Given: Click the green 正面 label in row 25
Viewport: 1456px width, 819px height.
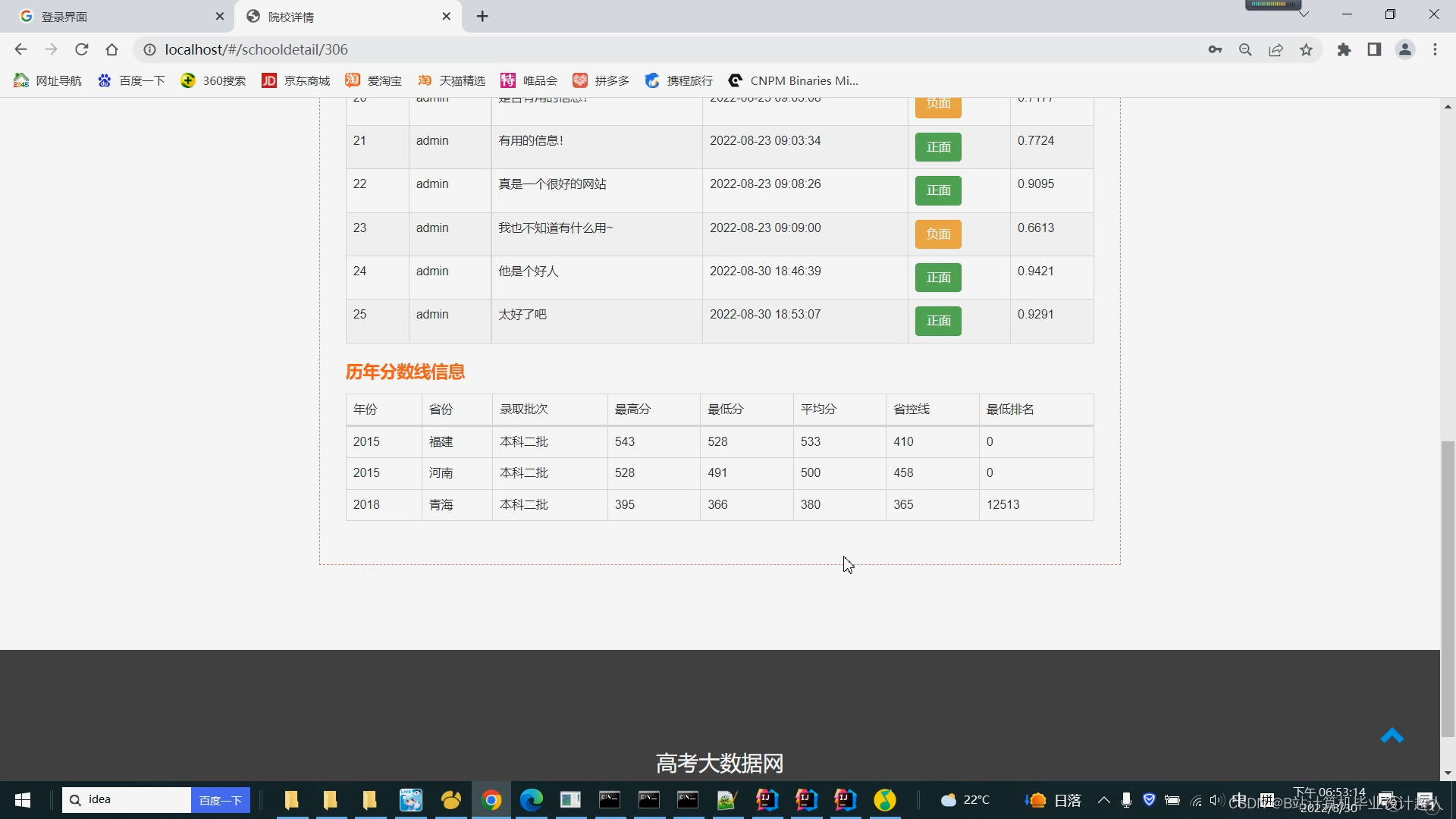Looking at the screenshot, I should pyautogui.click(x=938, y=321).
